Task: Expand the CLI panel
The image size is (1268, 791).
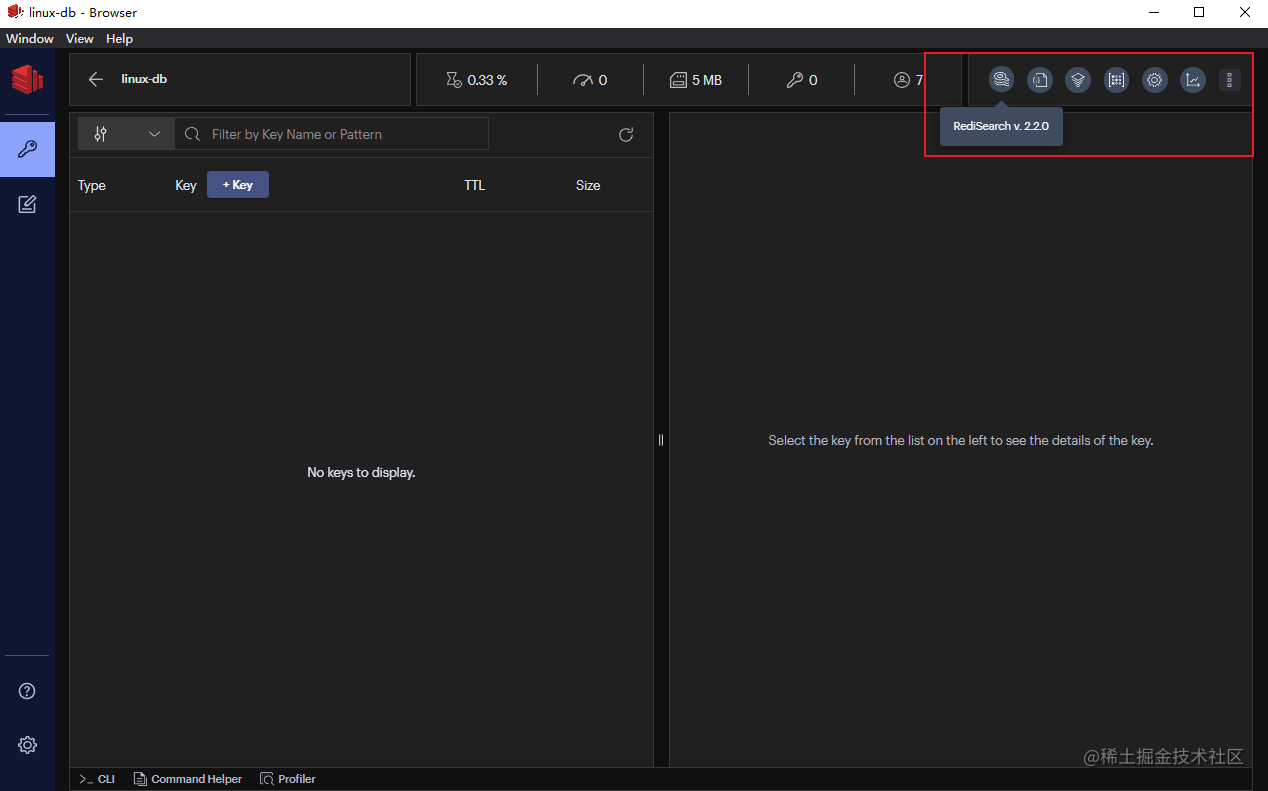Action: 97,779
